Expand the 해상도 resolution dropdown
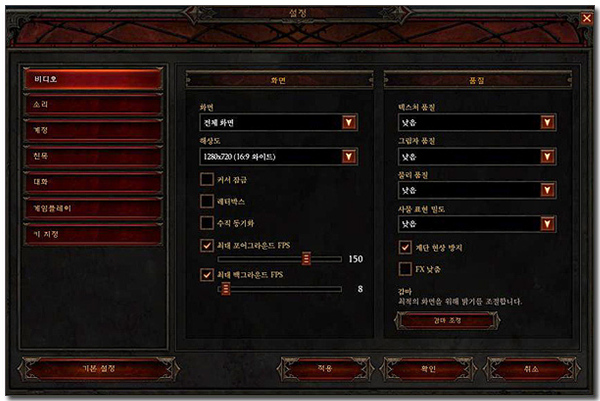Viewport: 600px width, 401px height. tap(279, 156)
